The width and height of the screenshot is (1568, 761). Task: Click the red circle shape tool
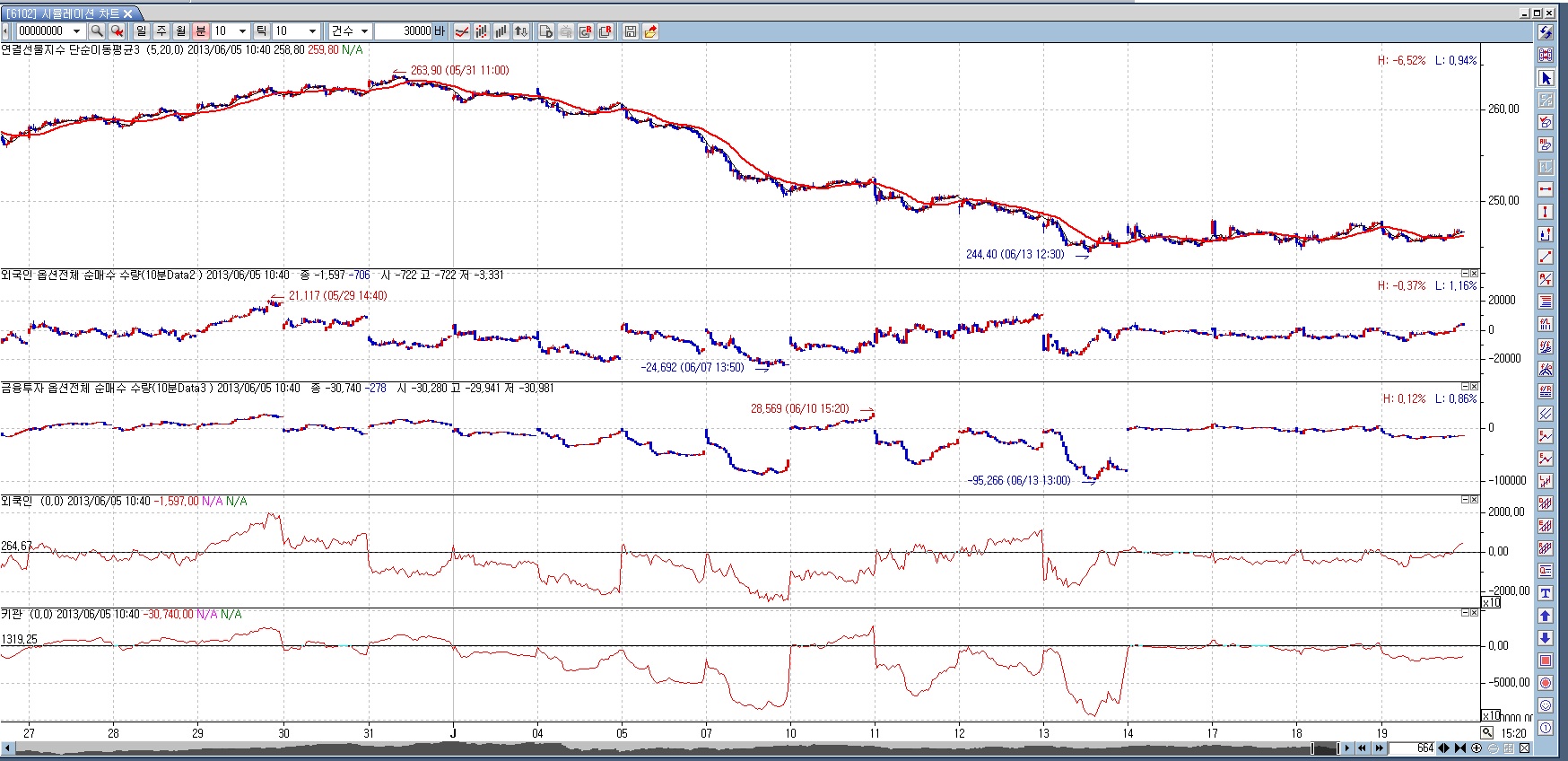click(x=1546, y=683)
